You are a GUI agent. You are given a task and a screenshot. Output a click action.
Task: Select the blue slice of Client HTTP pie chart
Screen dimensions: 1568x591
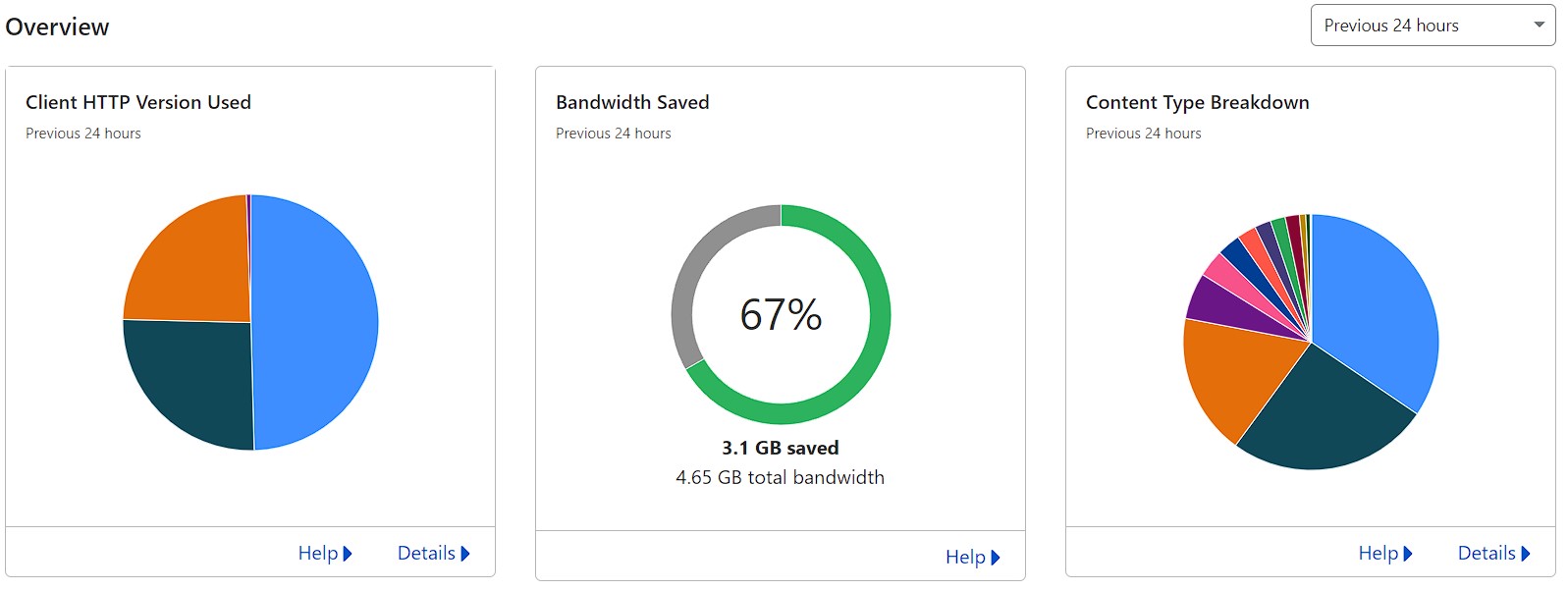tap(314, 322)
